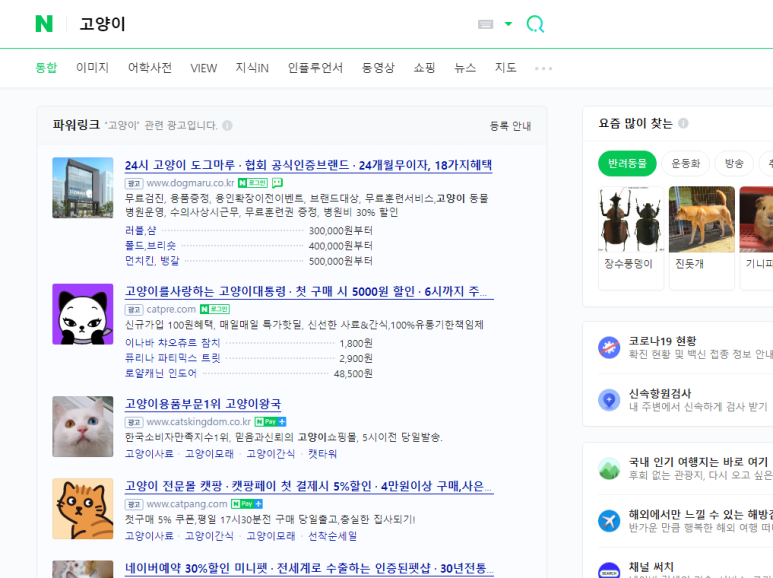773x578 pixels.
Task: Click the www.catpang.com URL
Action: 187,504
